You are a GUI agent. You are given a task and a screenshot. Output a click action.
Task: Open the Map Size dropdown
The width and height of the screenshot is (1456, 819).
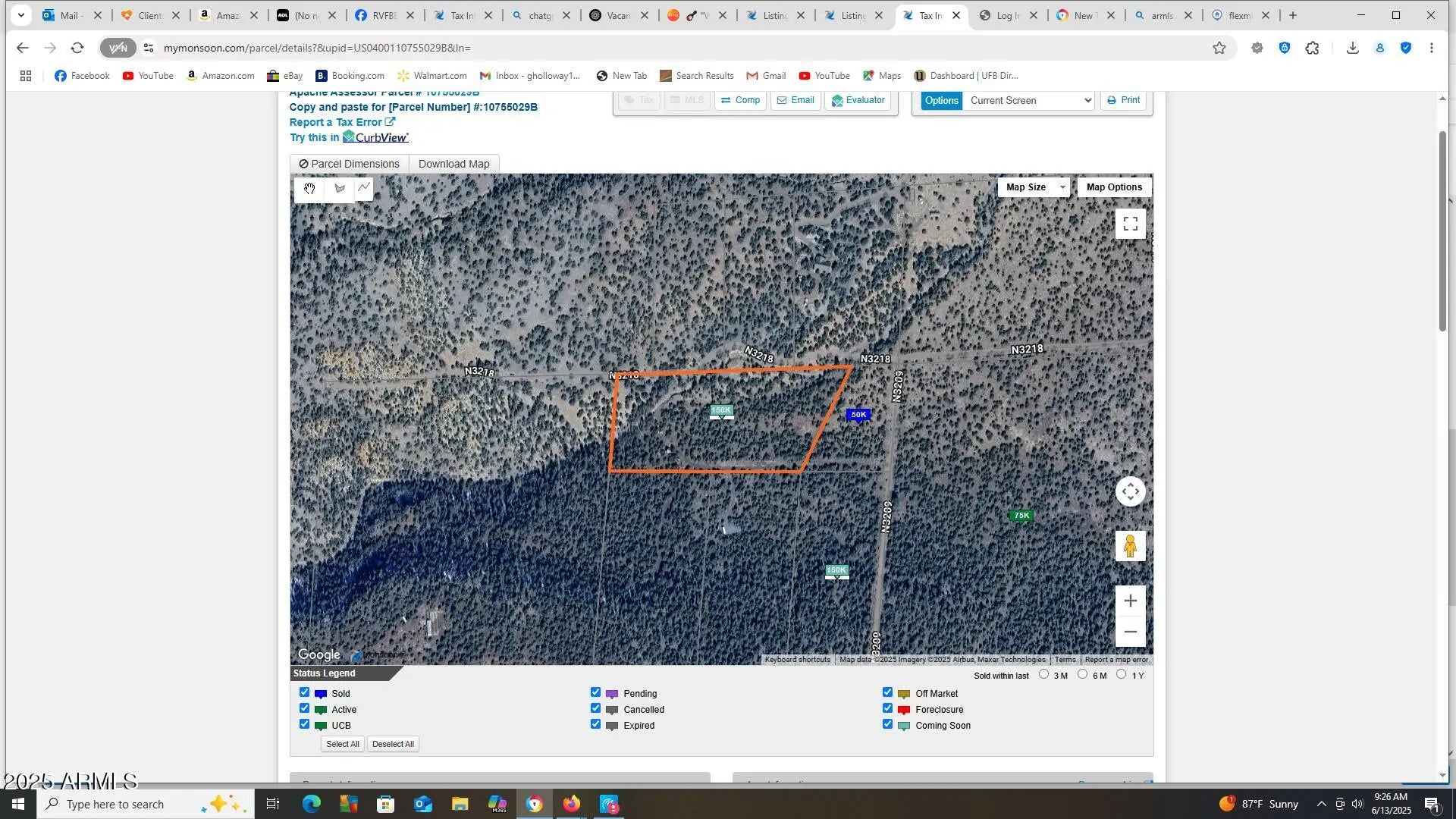tap(1033, 187)
